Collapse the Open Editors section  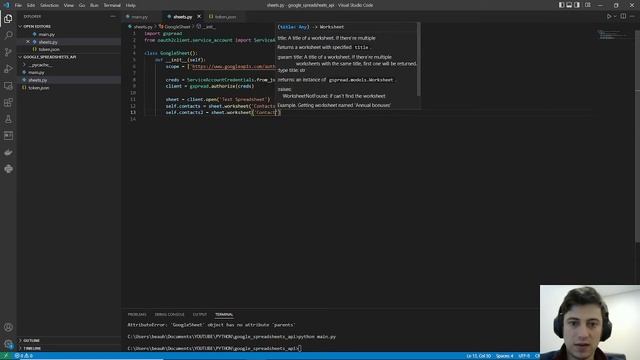[37, 27]
